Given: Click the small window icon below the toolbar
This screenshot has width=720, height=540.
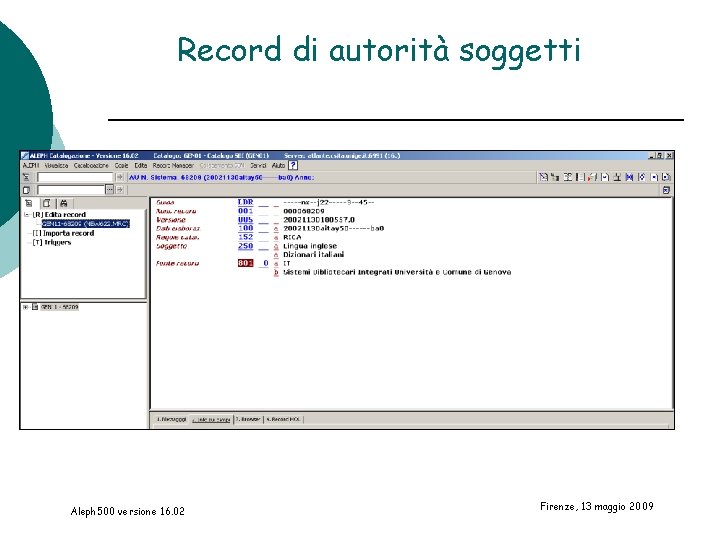Looking at the screenshot, I should tap(666, 190).
